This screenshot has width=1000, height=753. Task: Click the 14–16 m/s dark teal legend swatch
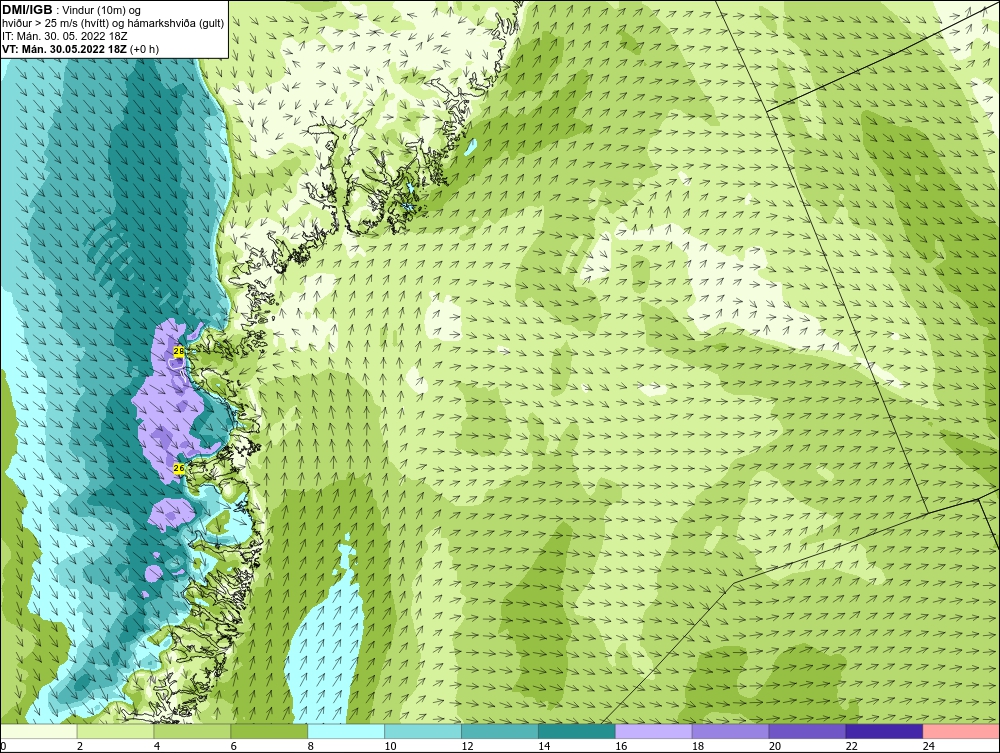(577, 731)
